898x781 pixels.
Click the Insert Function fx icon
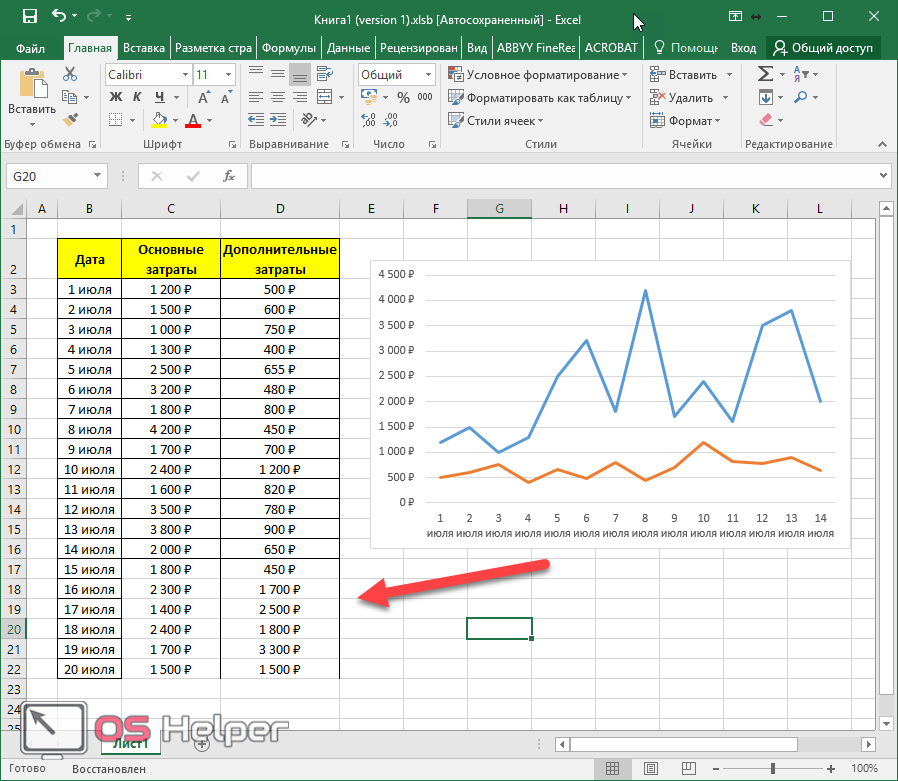pyautogui.click(x=228, y=176)
